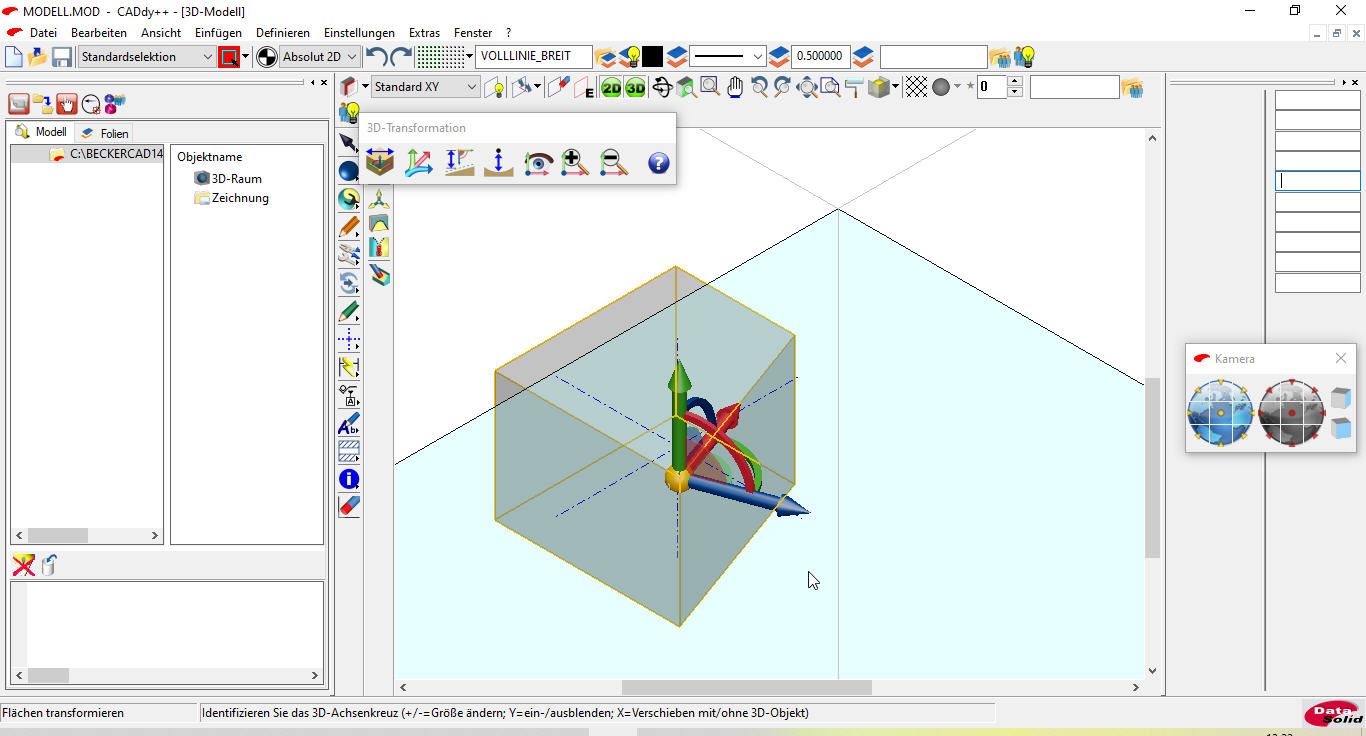
Task: Select the eraser tool
Action: click(x=348, y=507)
